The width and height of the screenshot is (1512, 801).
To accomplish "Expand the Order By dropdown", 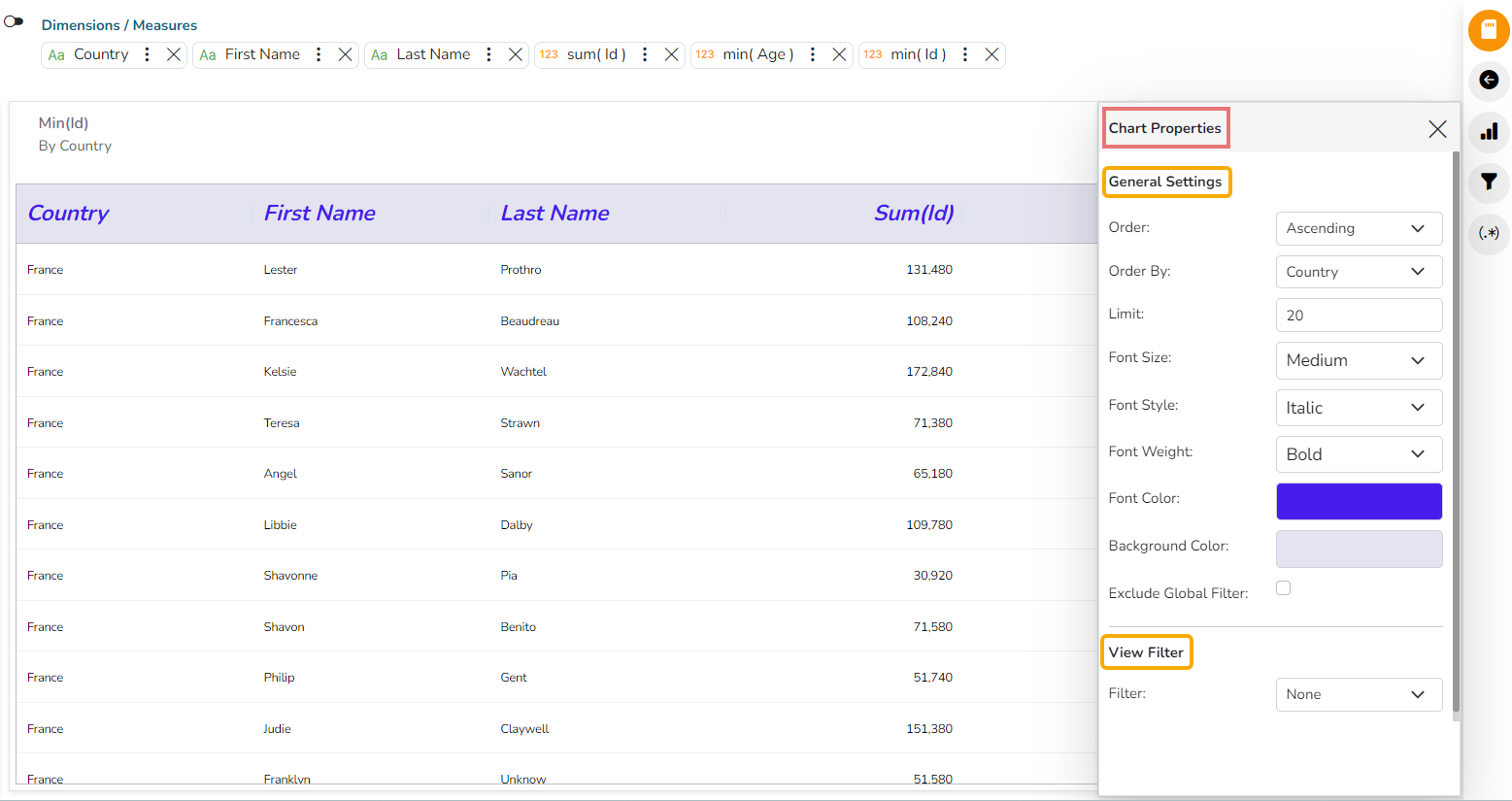I will pos(1358,272).
